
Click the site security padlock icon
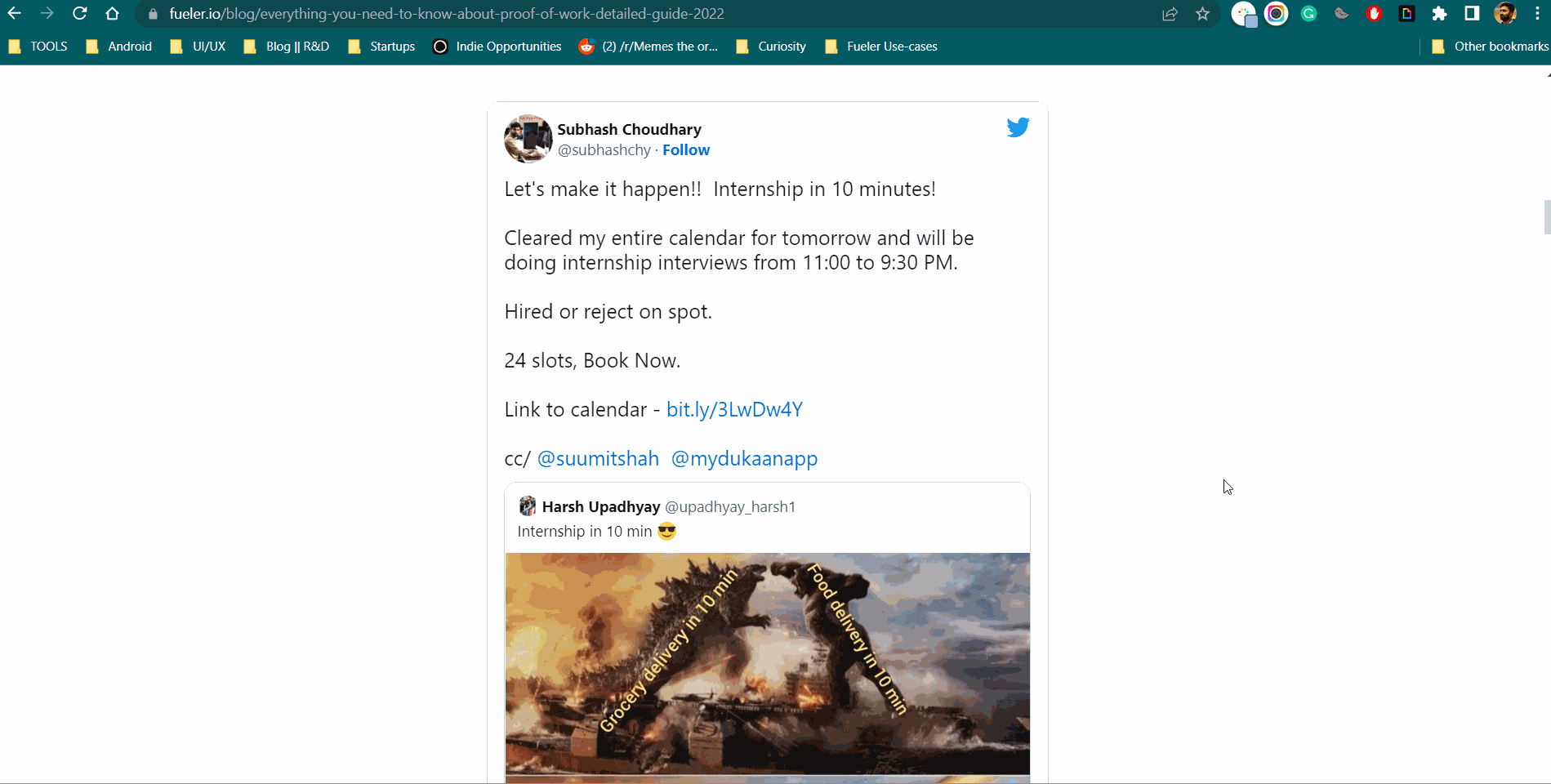(152, 14)
